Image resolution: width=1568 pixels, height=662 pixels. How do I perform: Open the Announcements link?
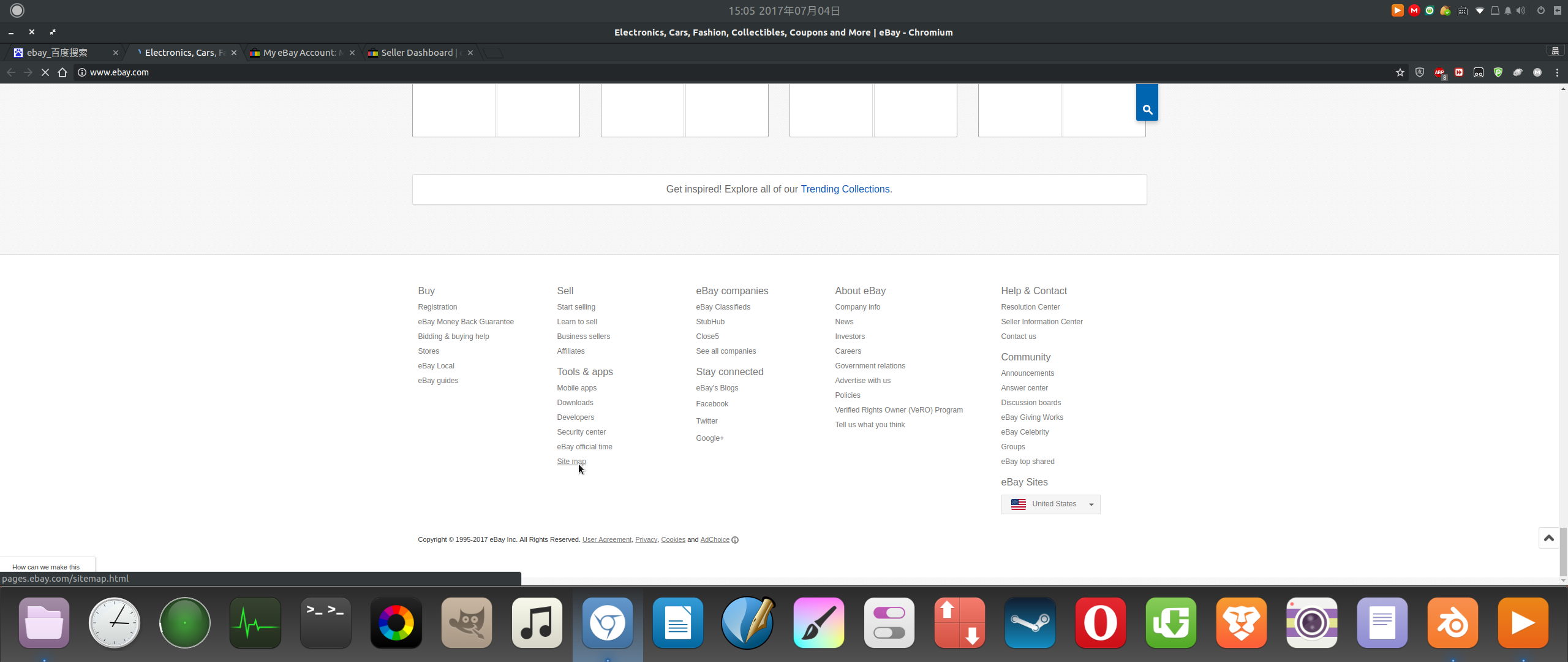point(1027,373)
